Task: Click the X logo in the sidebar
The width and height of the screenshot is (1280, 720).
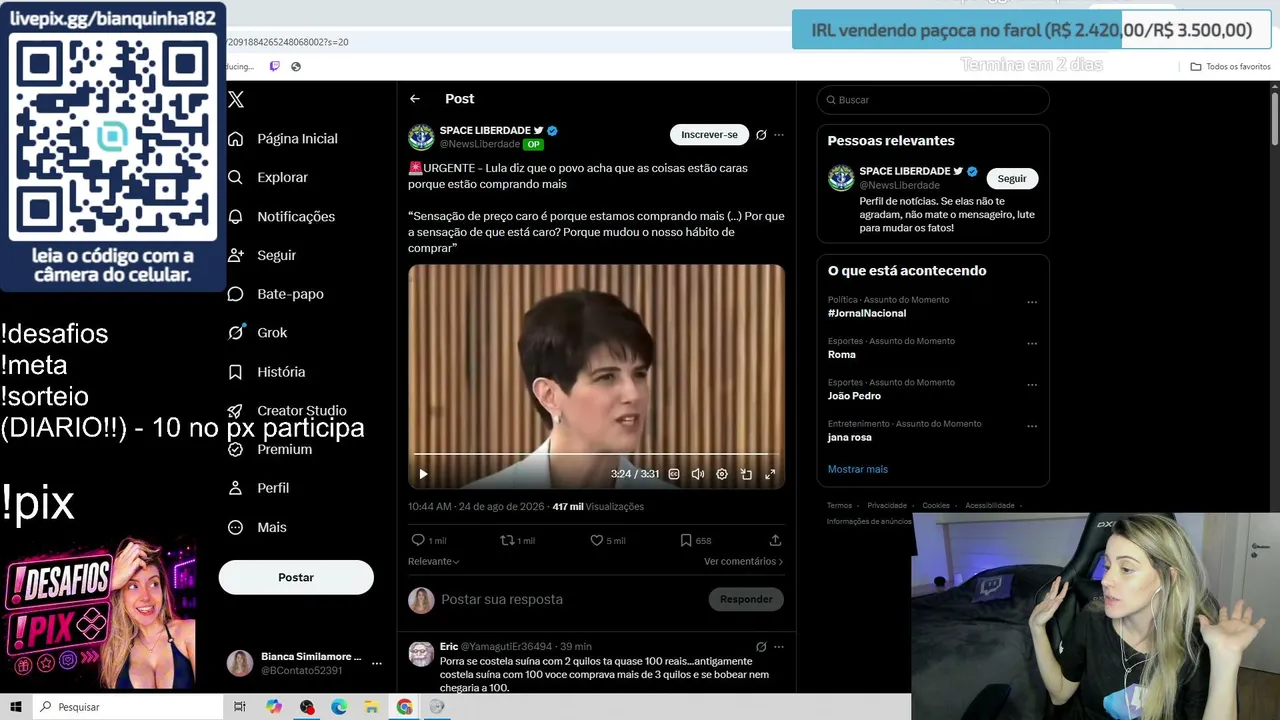Action: (x=236, y=99)
